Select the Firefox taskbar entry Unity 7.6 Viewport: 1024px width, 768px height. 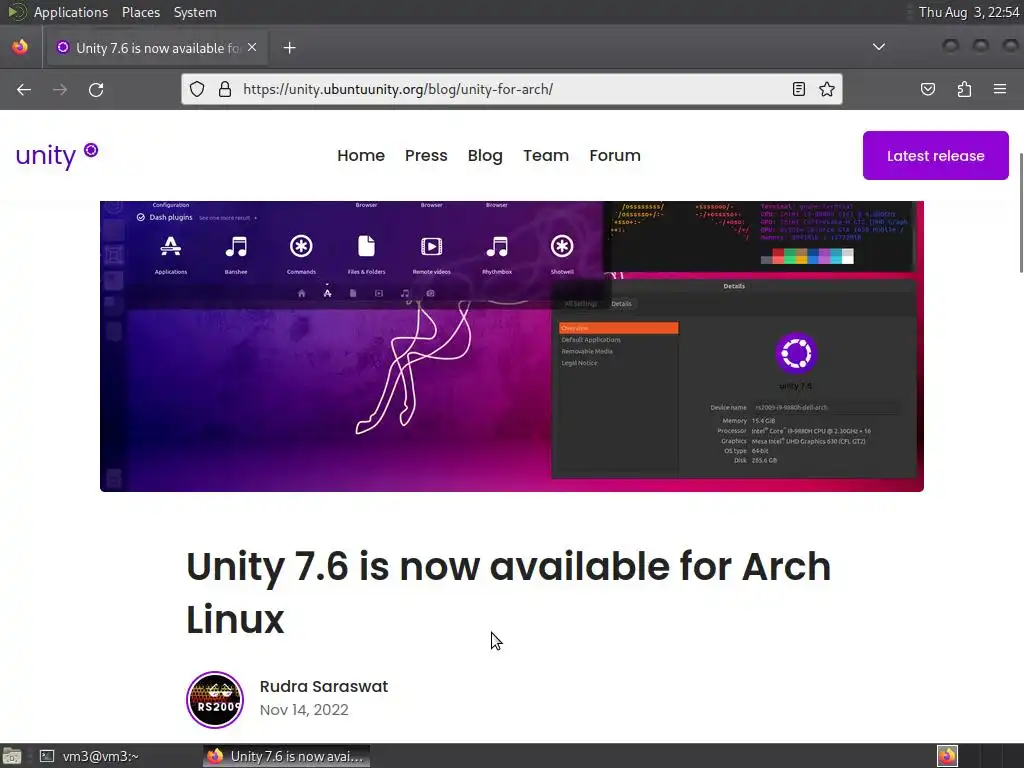[286, 756]
